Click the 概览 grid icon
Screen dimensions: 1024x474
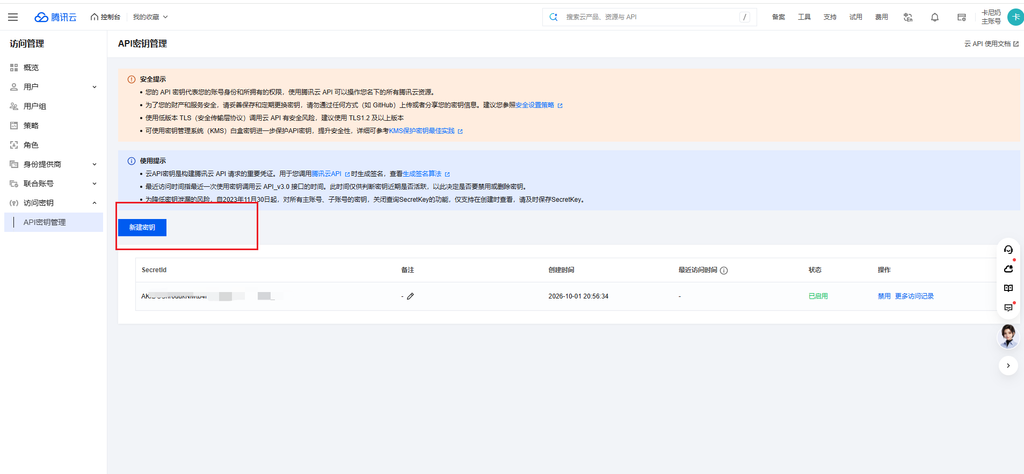click(14, 67)
